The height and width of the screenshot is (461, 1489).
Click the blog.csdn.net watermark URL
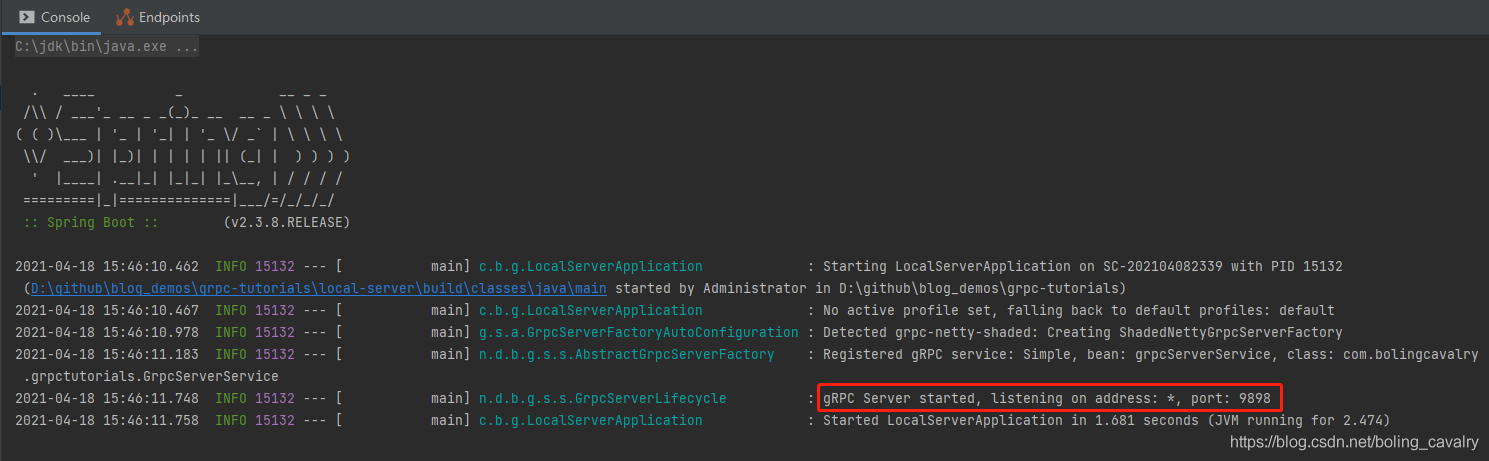click(x=1355, y=441)
